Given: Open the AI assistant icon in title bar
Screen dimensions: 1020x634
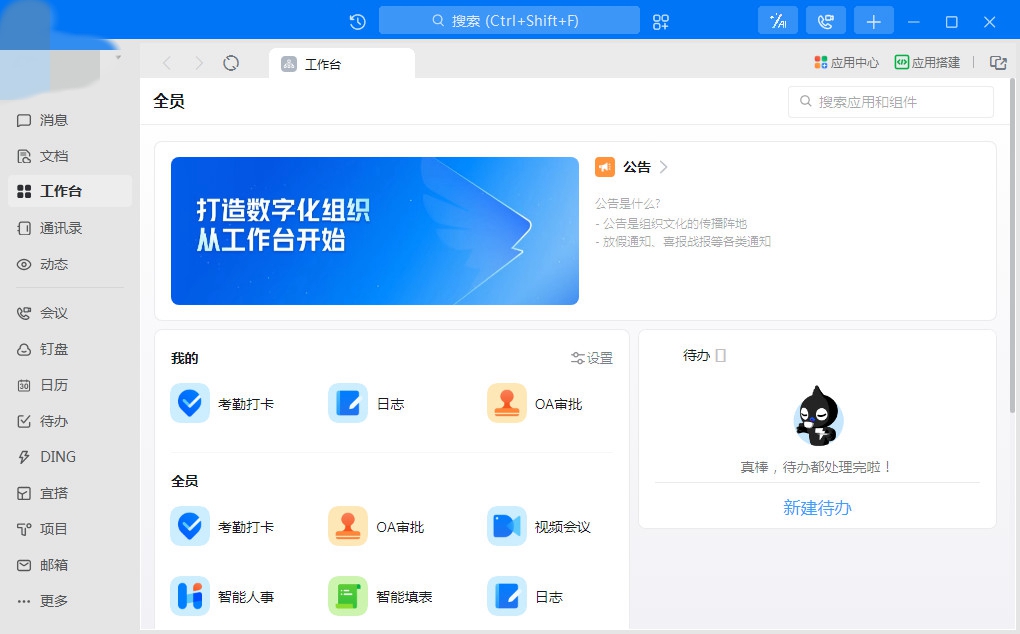Looking at the screenshot, I should (x=777, y=21).
